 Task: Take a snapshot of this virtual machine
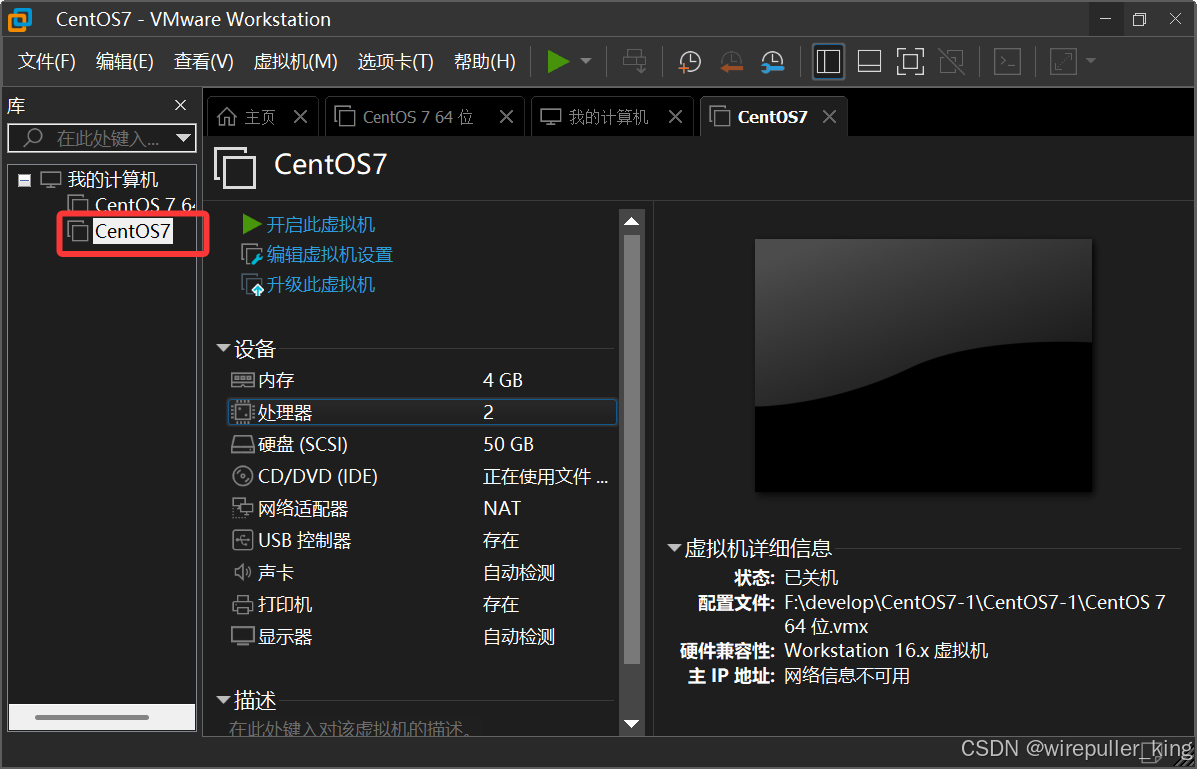click(x=689, y=62)
